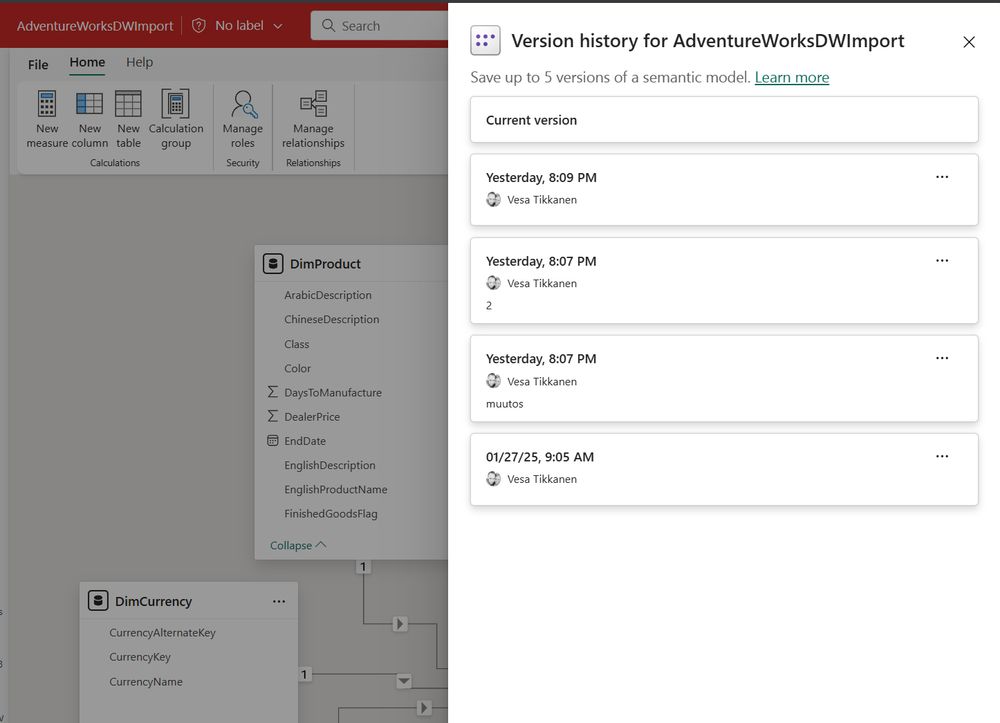This screenshot has height=723, width=1000.
Task: Click the version history panel icon
Action: coord(485,41)
